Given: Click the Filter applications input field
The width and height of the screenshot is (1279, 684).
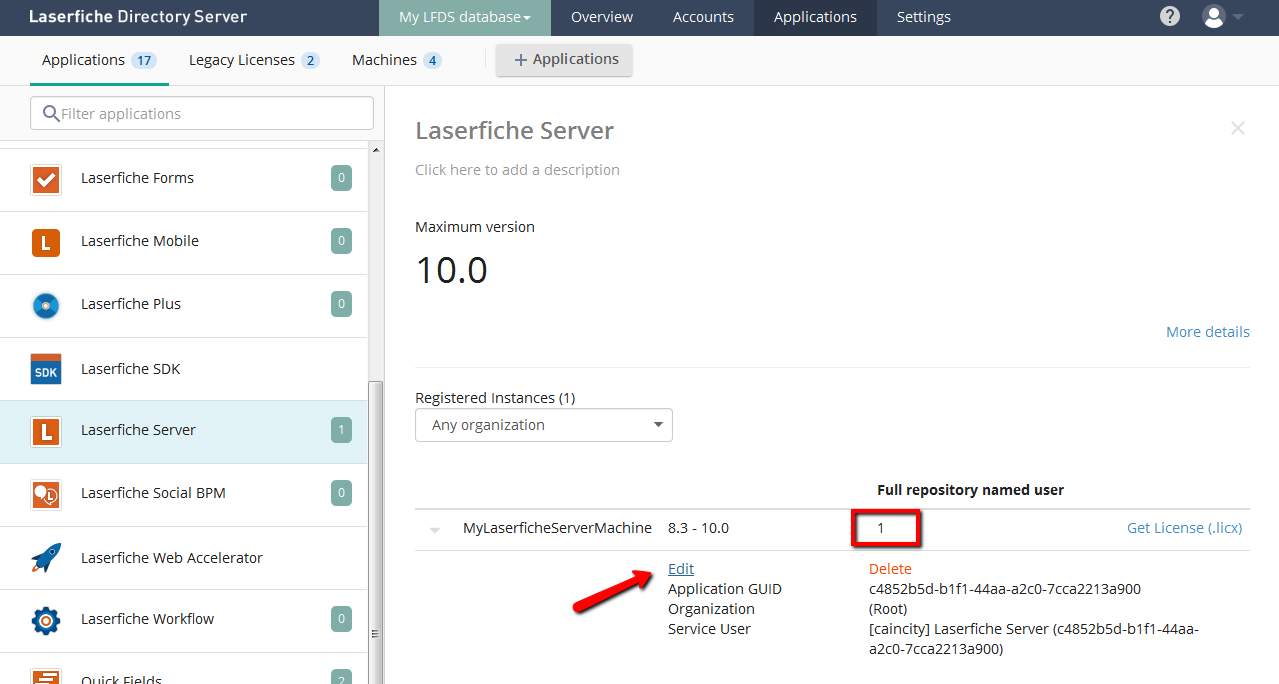Looking at the screenshot, I should pyautogui.click(x=202, y=113).
